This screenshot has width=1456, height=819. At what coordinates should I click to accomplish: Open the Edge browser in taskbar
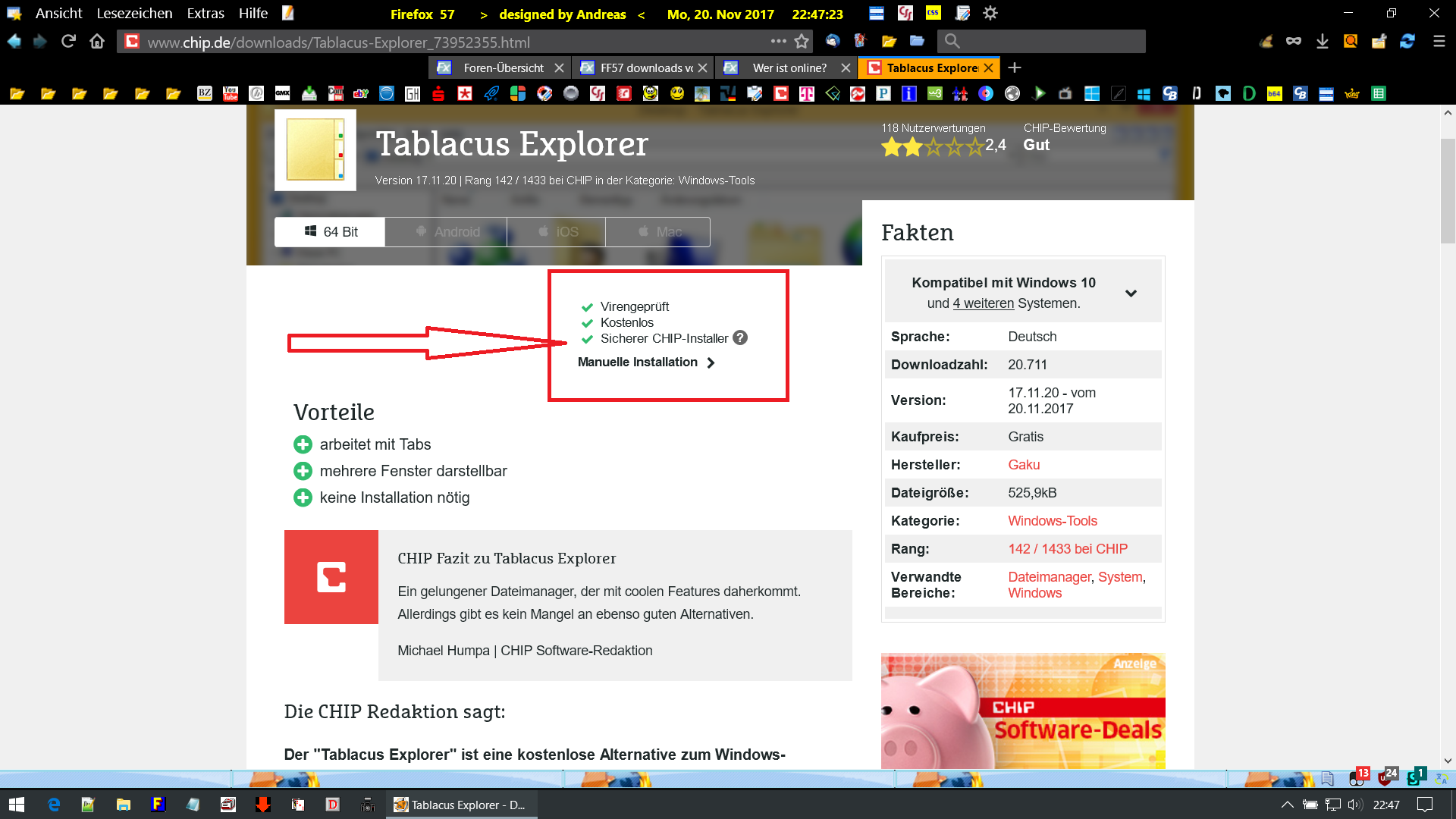click(x=53, y=805)
